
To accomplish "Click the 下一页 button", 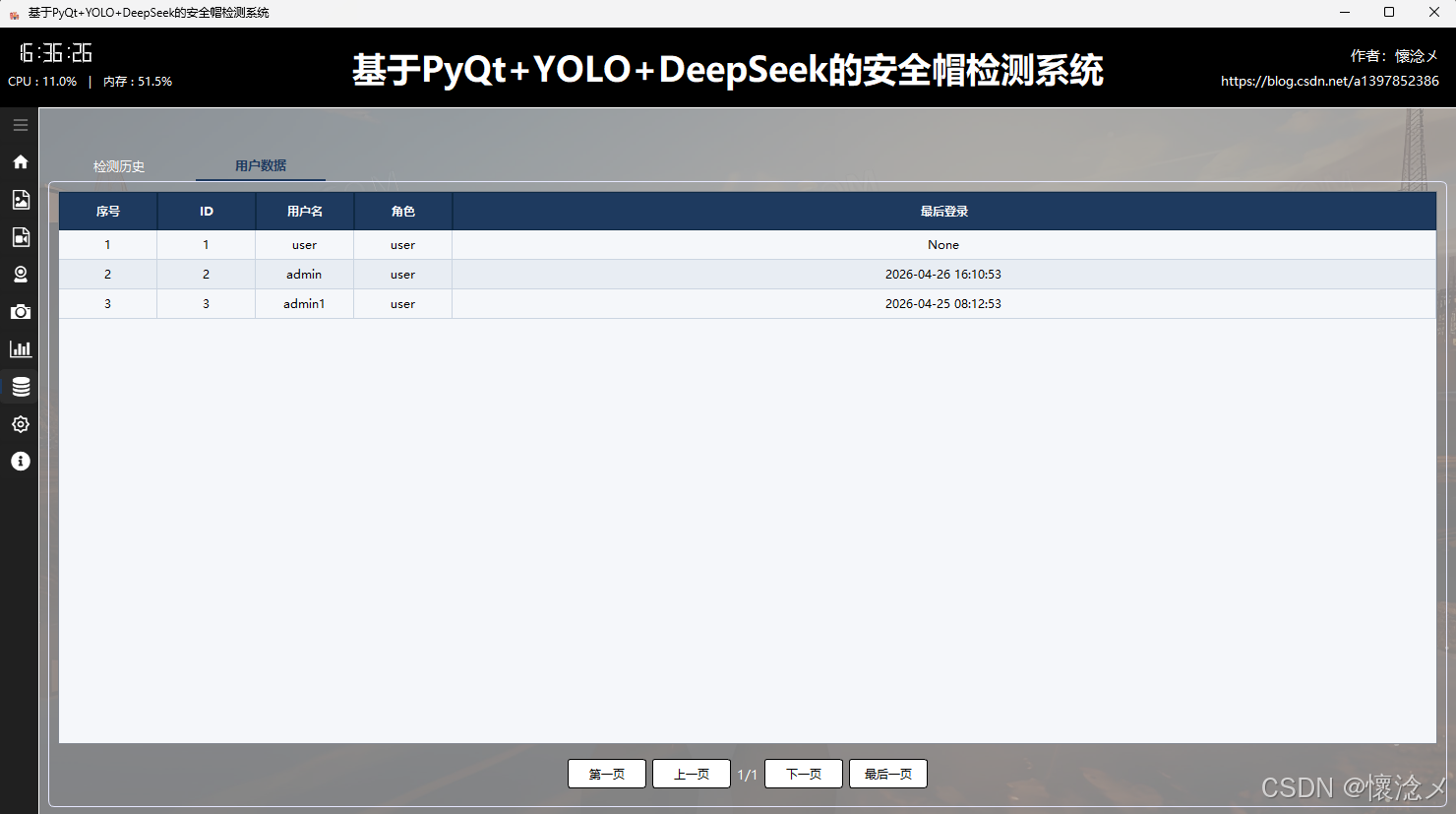I will pyautogui.click(x=804, y=774).
